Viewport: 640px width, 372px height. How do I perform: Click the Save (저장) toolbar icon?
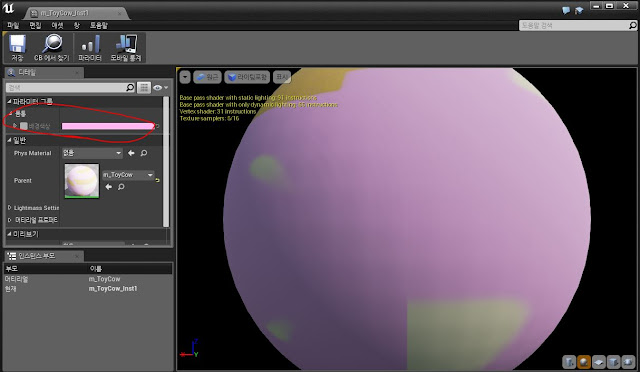pos(17,47)
